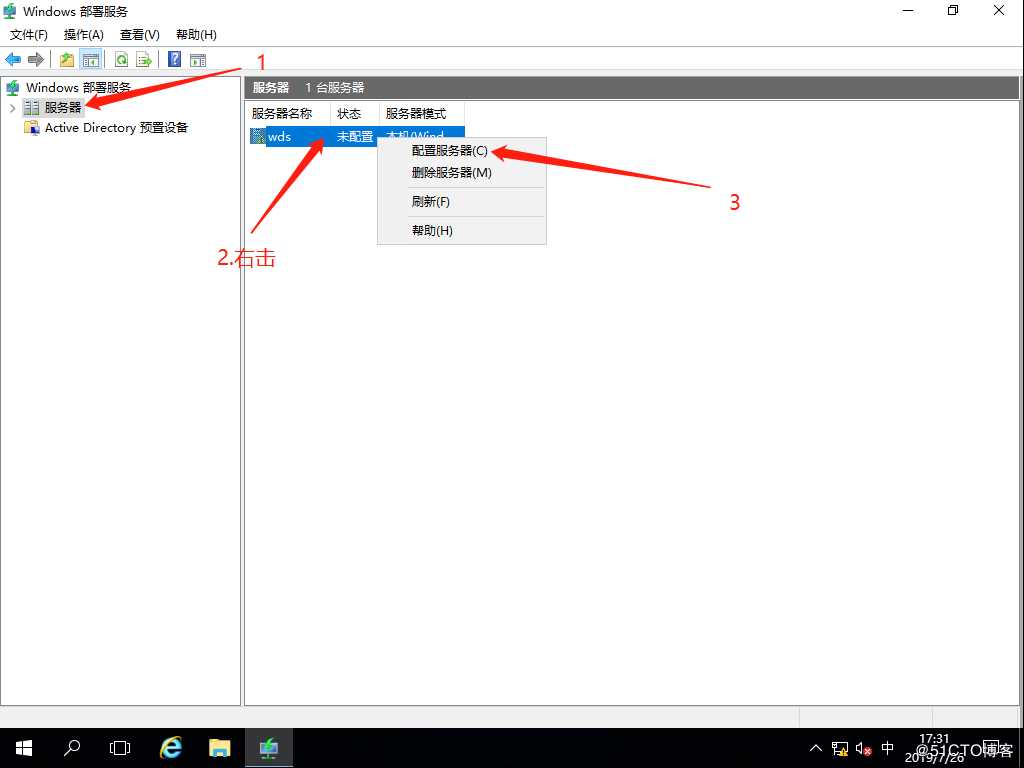Open File Explorer from the taskbar

pos(219,748)
